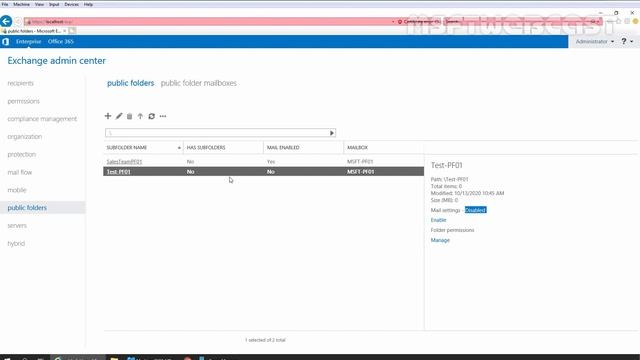Image resolution: width=640 pixels, height=360 pixels.
Task: Open organization in the left navigation
Action: [24, 137]
